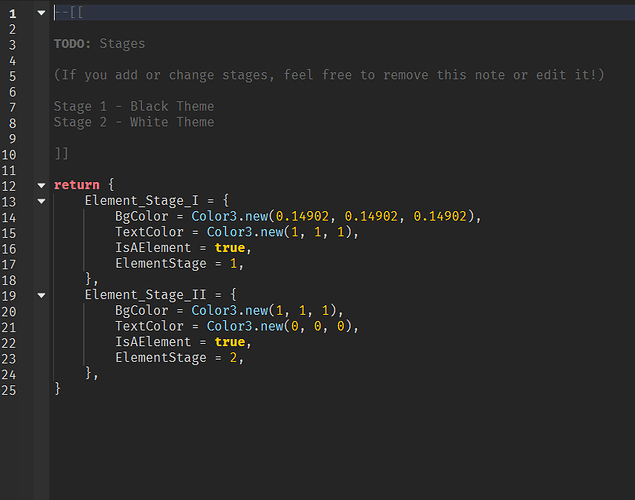Fold the Element_Stage_II table
635x500 pixels.
coord(41,295)
